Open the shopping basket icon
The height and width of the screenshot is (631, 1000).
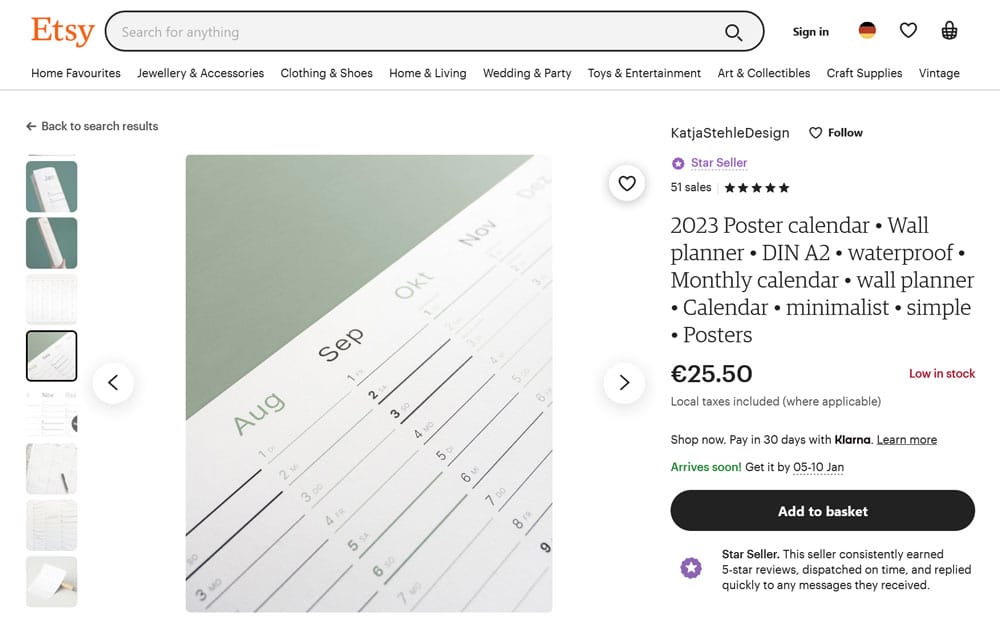949,31
